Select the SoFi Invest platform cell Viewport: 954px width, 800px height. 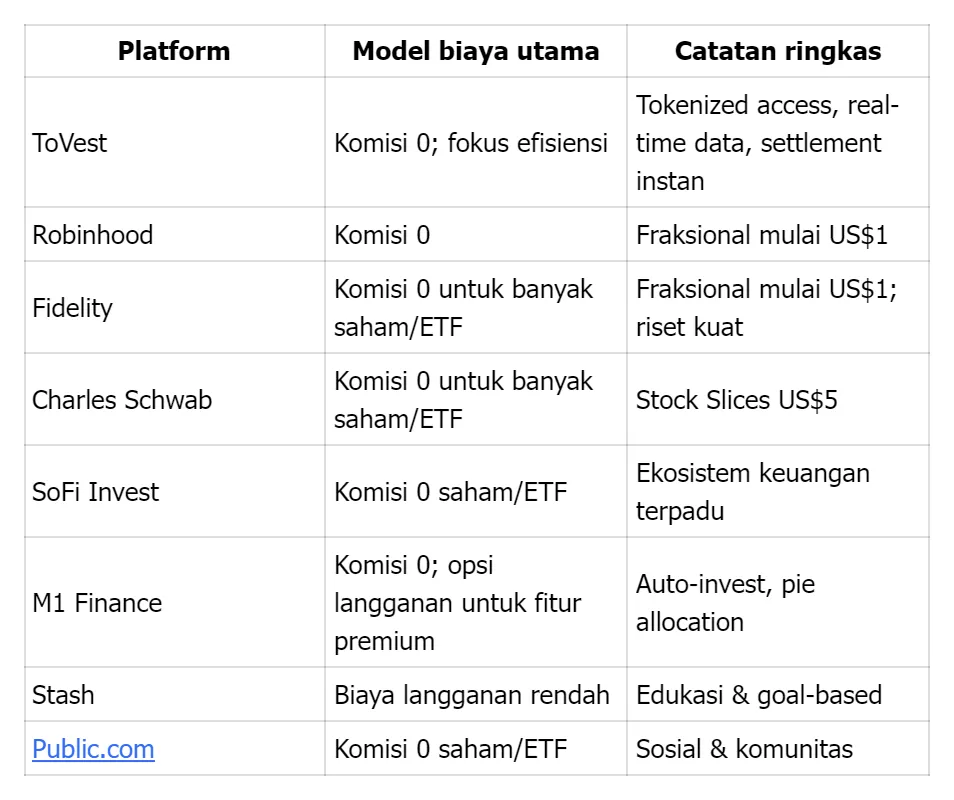(x=96, y=492)
